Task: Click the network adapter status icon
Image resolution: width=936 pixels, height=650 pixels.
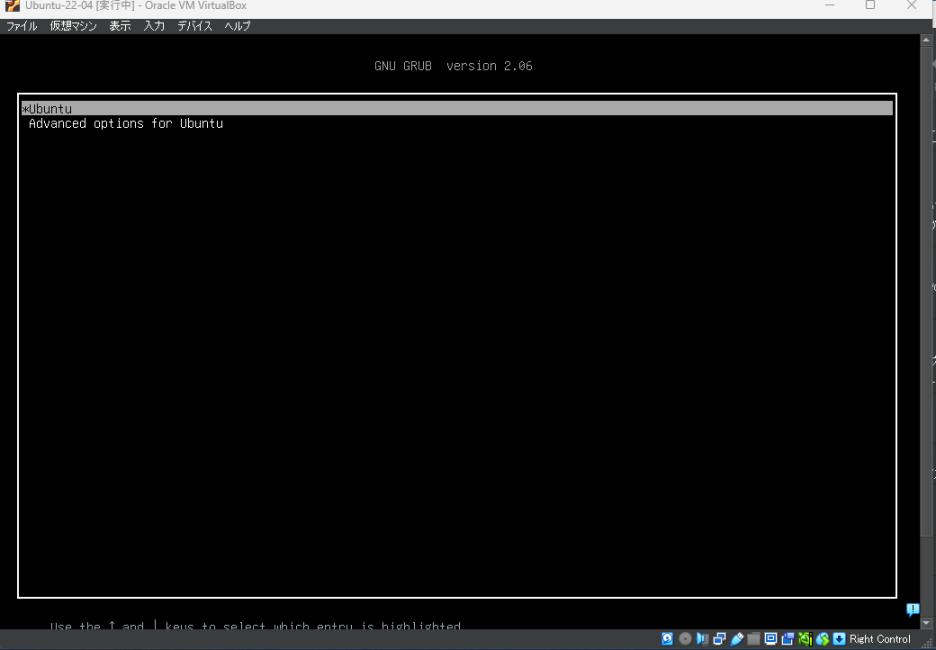Action: tap(719, 639)
